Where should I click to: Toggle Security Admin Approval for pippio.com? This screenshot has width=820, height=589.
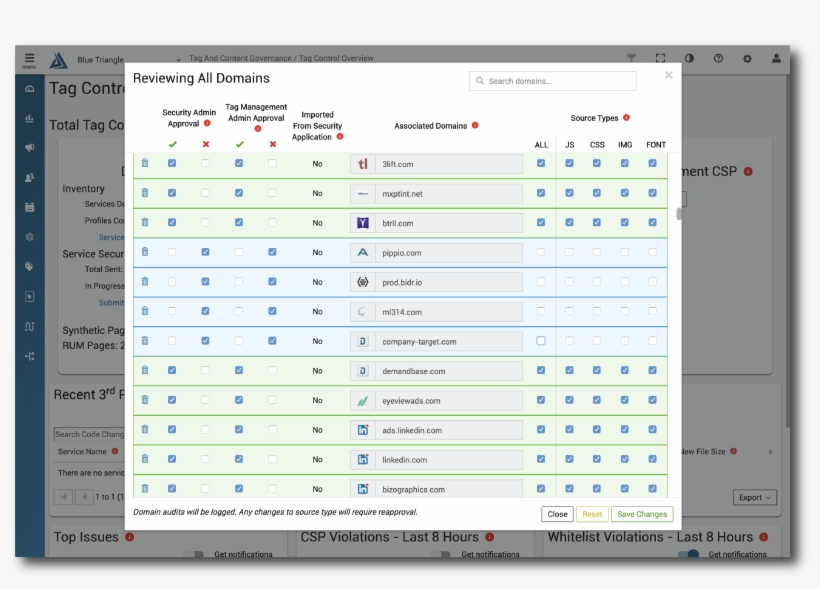[x=173, y=252]
